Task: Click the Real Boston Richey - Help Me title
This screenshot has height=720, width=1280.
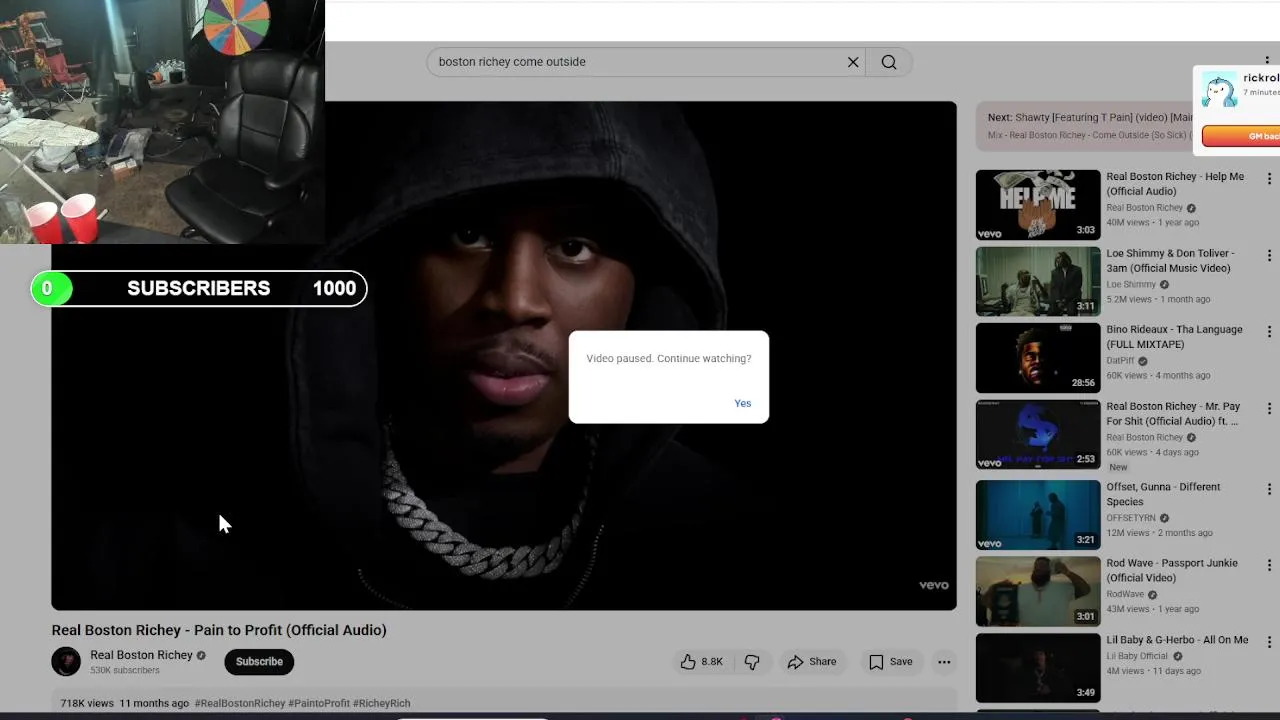Action: click(1175, 184)
